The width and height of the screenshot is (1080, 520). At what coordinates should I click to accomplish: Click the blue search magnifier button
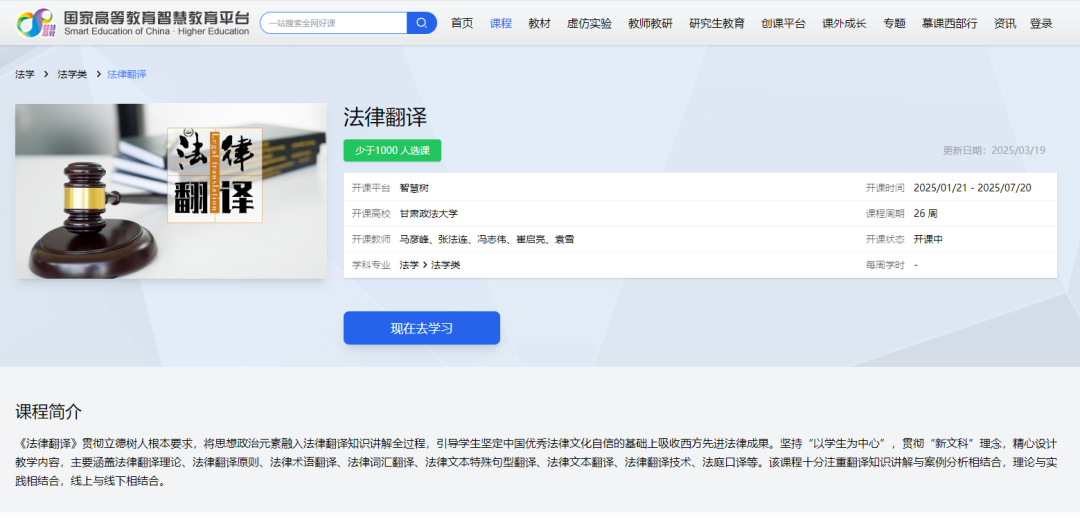[422, 23]
